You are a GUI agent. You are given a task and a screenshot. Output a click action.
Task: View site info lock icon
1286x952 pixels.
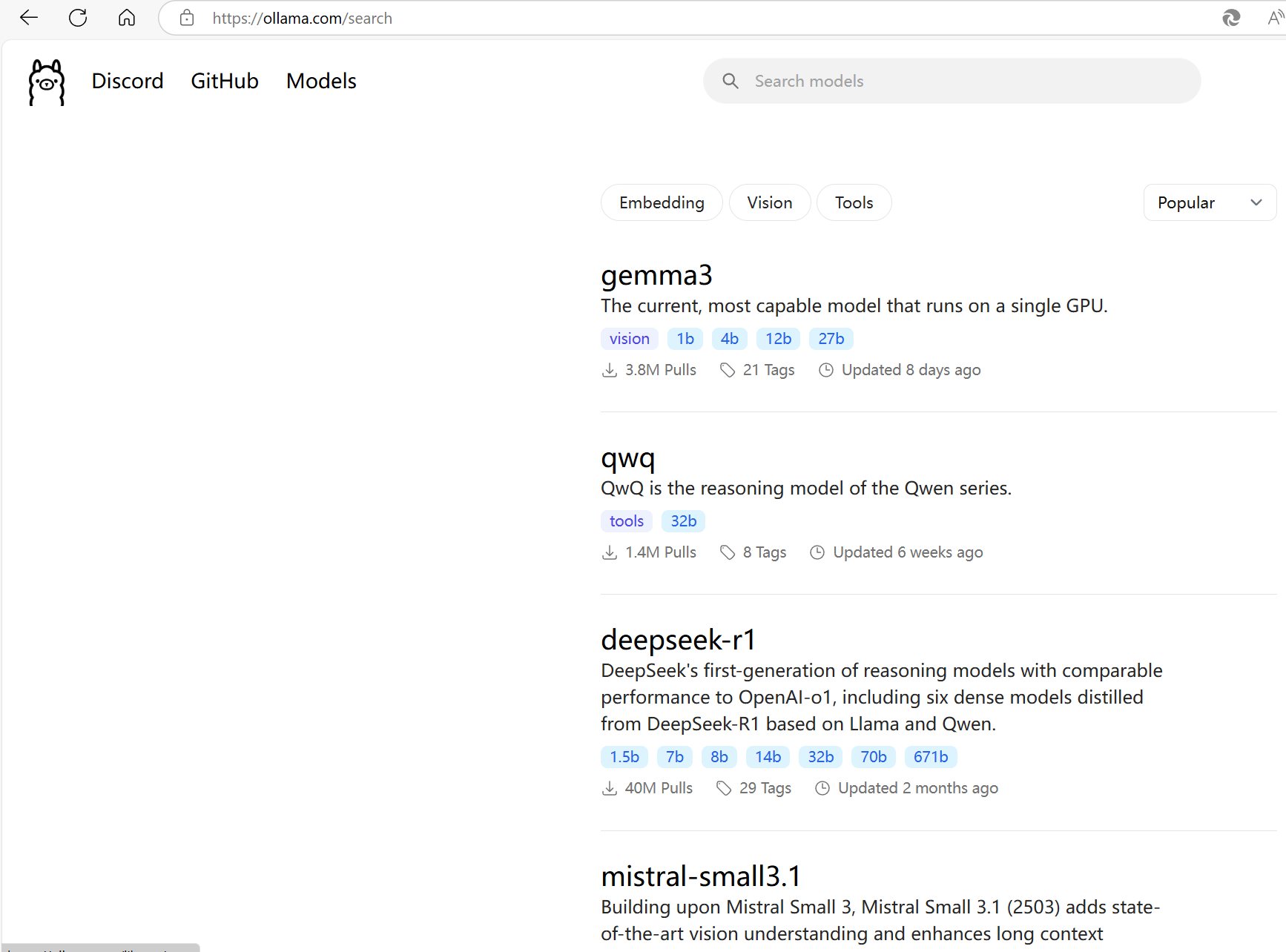click(187, 18)
